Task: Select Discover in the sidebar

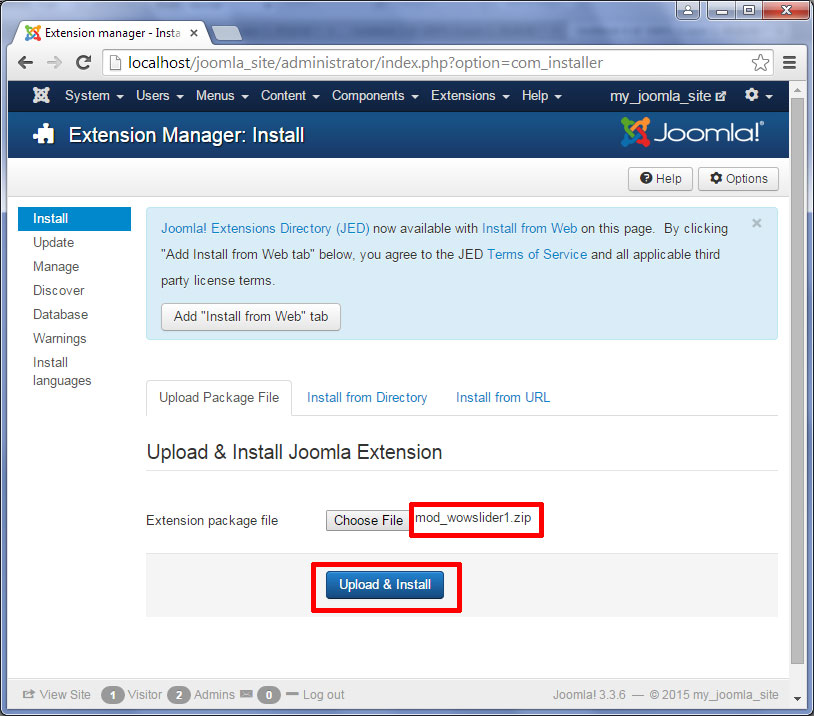Action: click(59, 290)
